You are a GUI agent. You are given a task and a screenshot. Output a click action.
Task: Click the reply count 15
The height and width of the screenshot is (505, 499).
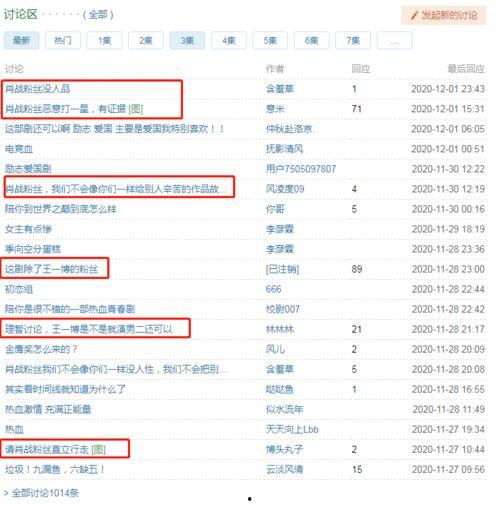point(357,469)
